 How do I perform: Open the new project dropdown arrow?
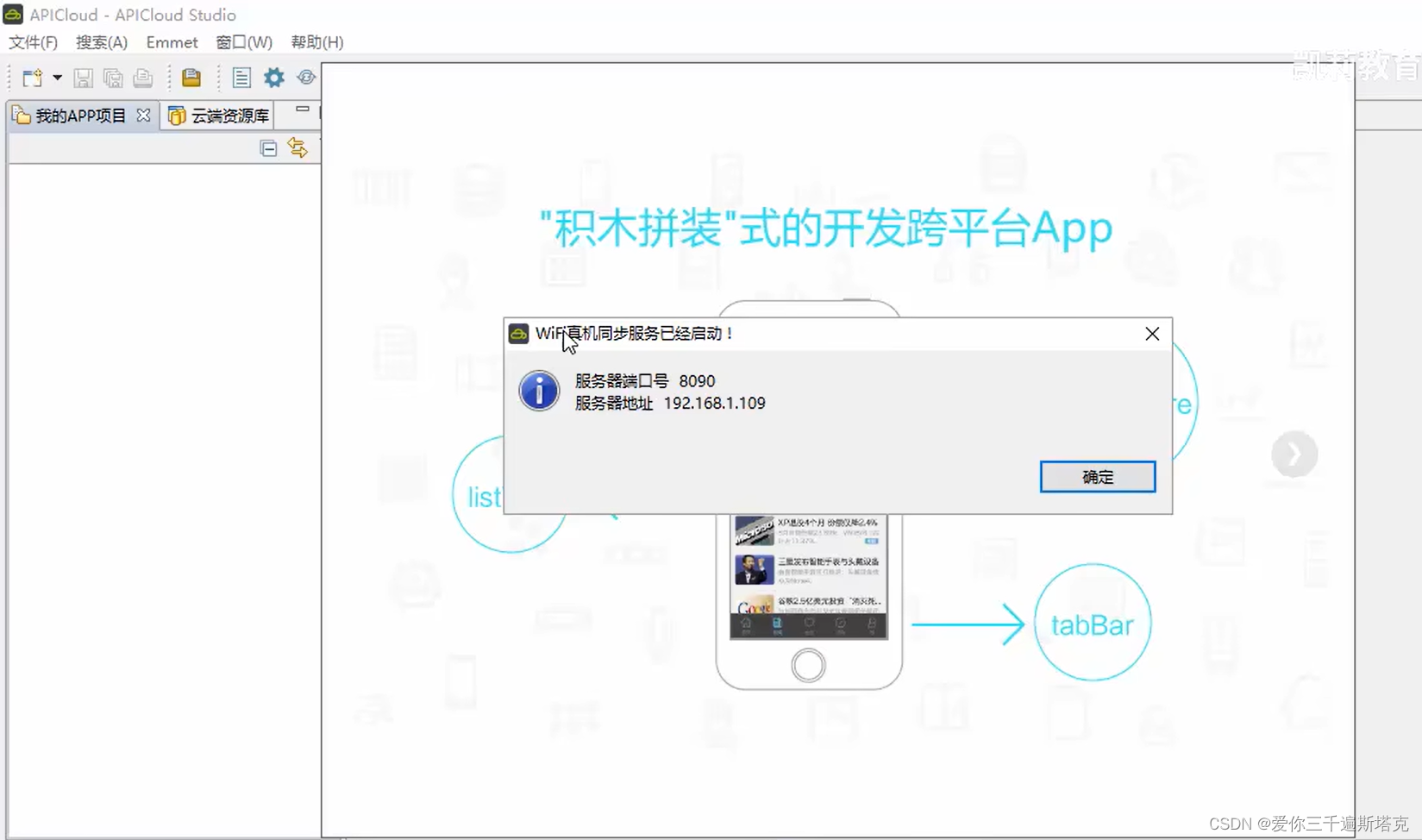click(x=57, y=78)
